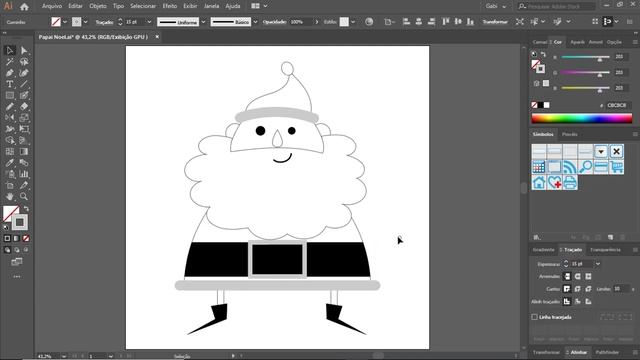Align stroke to center option
The width and height of the screenshot is (640, 360).
pyautogui.click(x=567, y=302)
